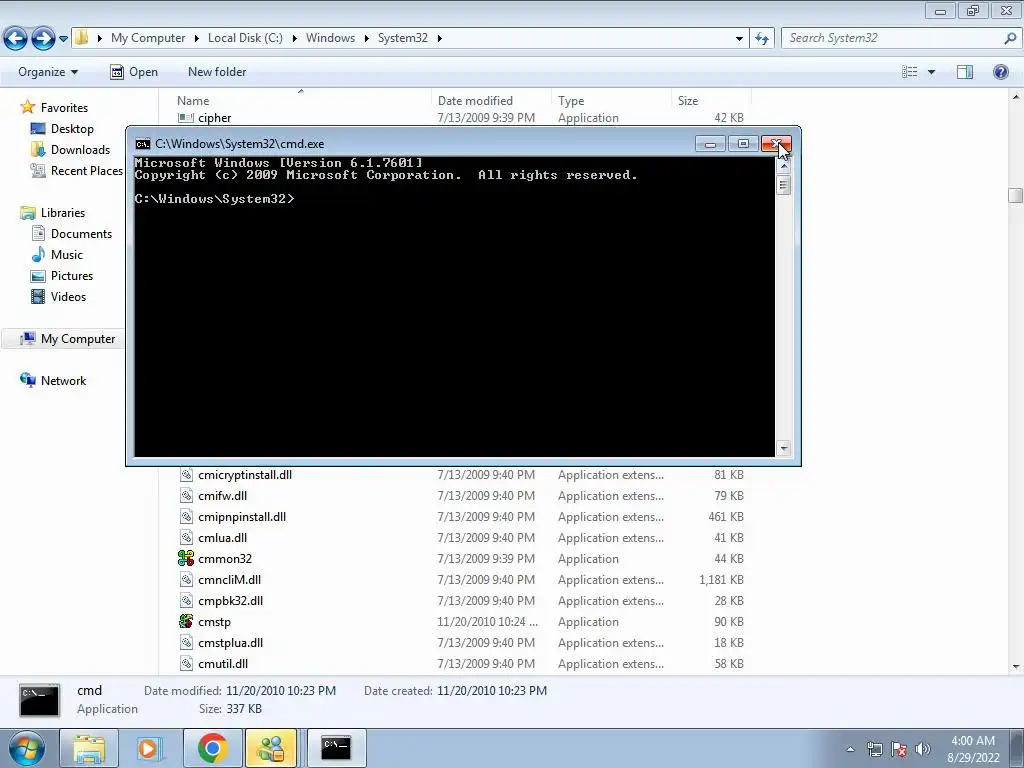This screenshot has width=1024, height=768.
Task: Open Videos library in the navigation pane
Action: [68, 296]
